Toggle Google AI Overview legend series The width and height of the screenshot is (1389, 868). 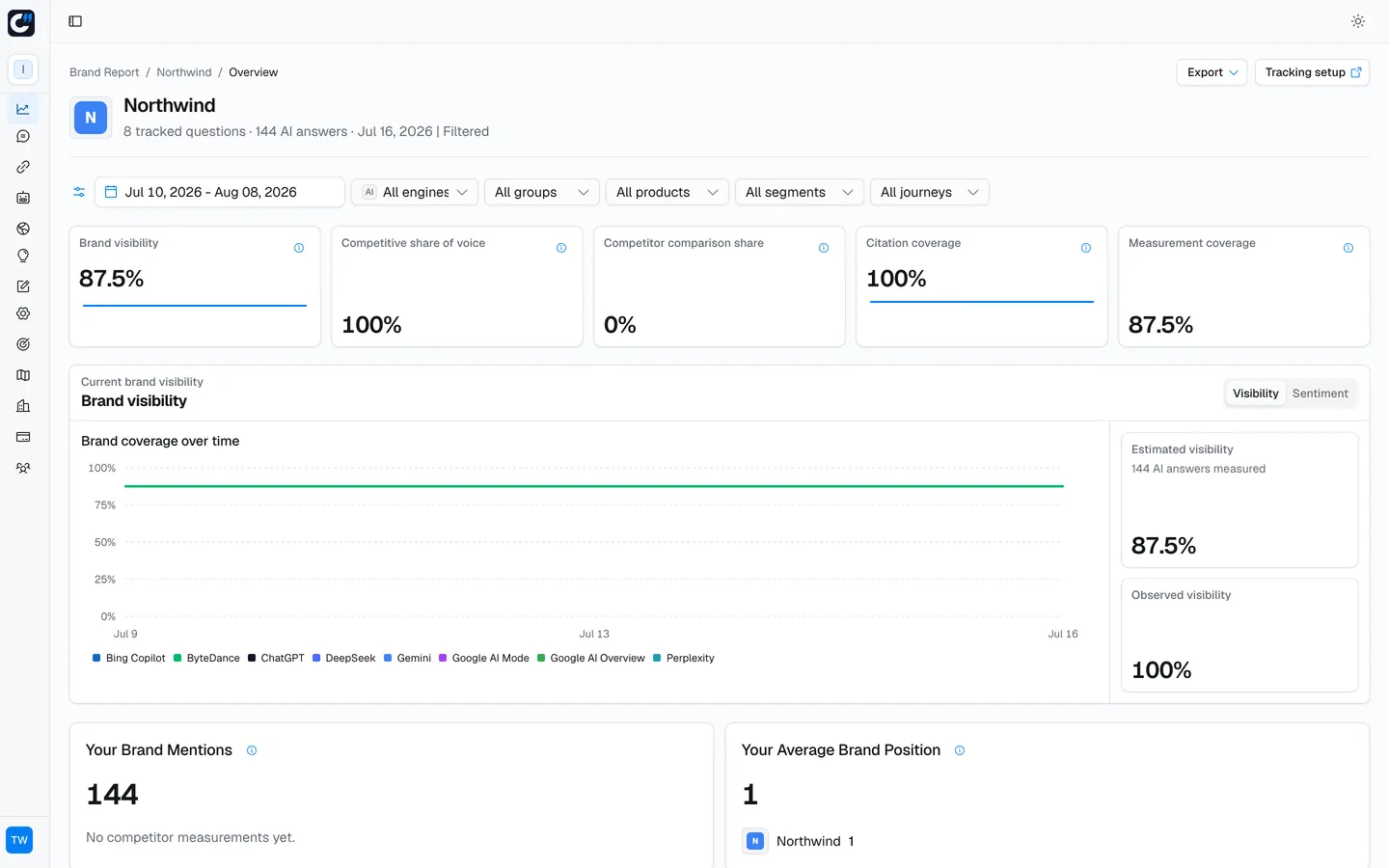(591, 658)
